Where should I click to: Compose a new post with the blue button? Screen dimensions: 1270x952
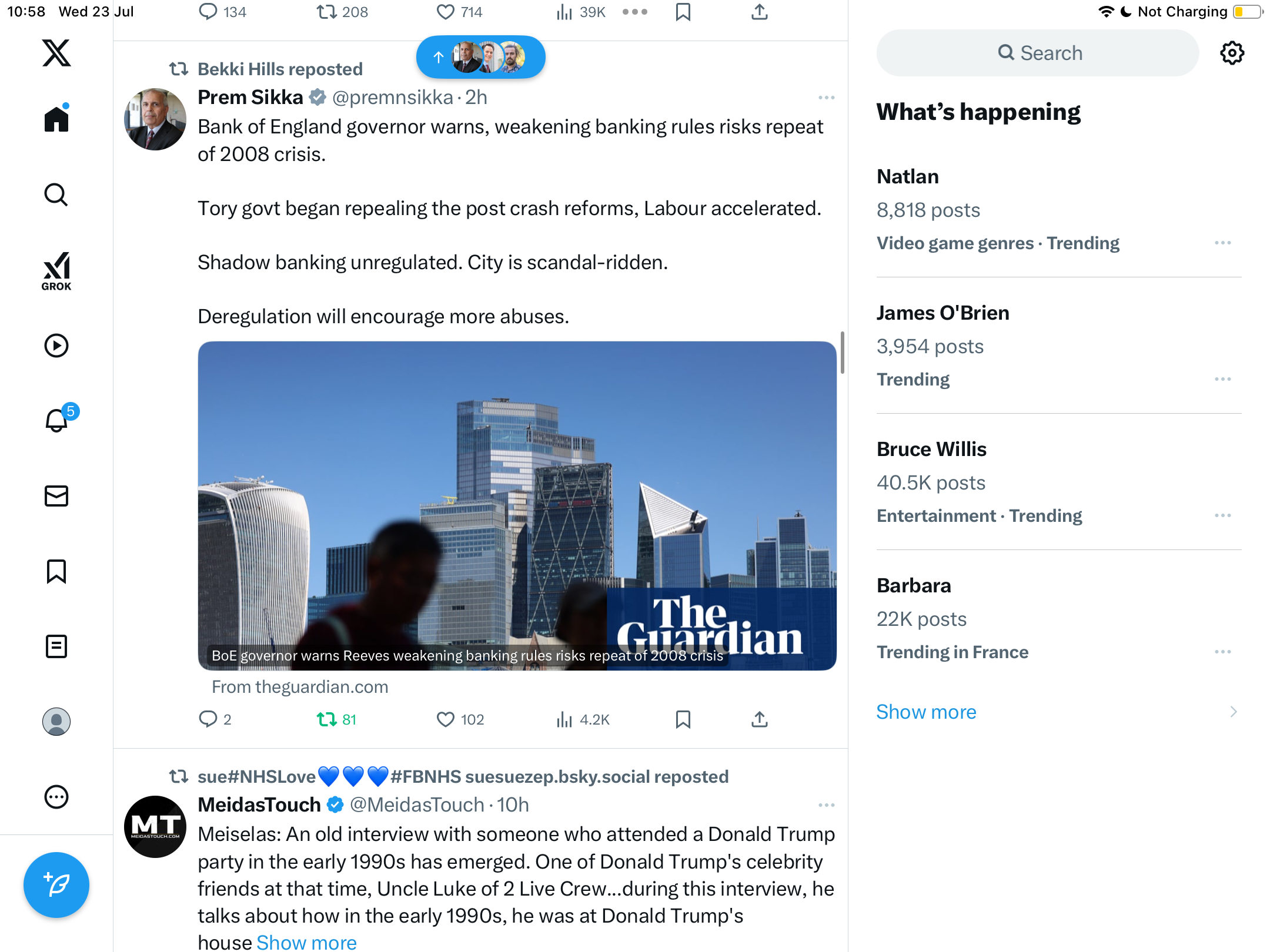(56, 885)
